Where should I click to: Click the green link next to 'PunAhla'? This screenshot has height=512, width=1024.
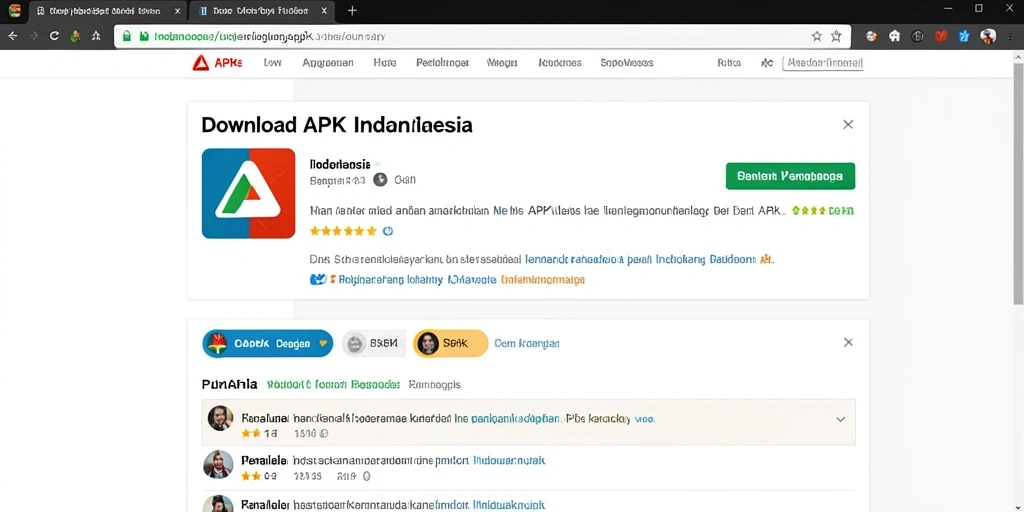(x=333, y=385)
